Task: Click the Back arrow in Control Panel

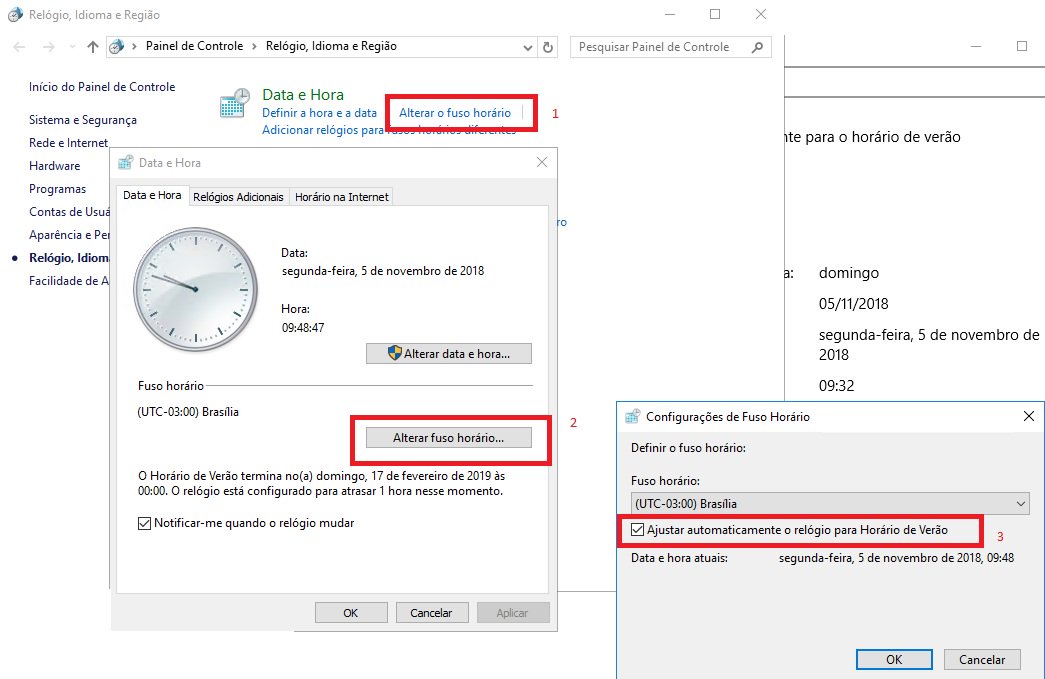Action: point(19,47)
